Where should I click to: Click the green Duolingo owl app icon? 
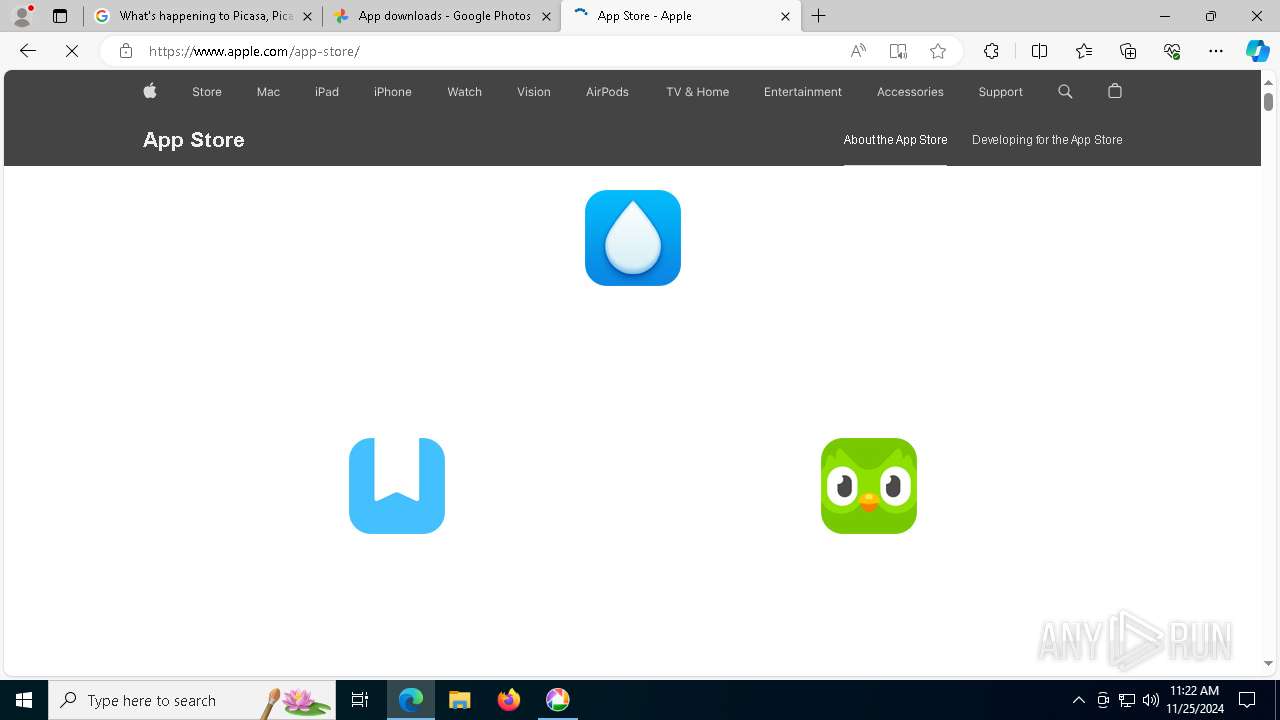[x=869, y=486]
